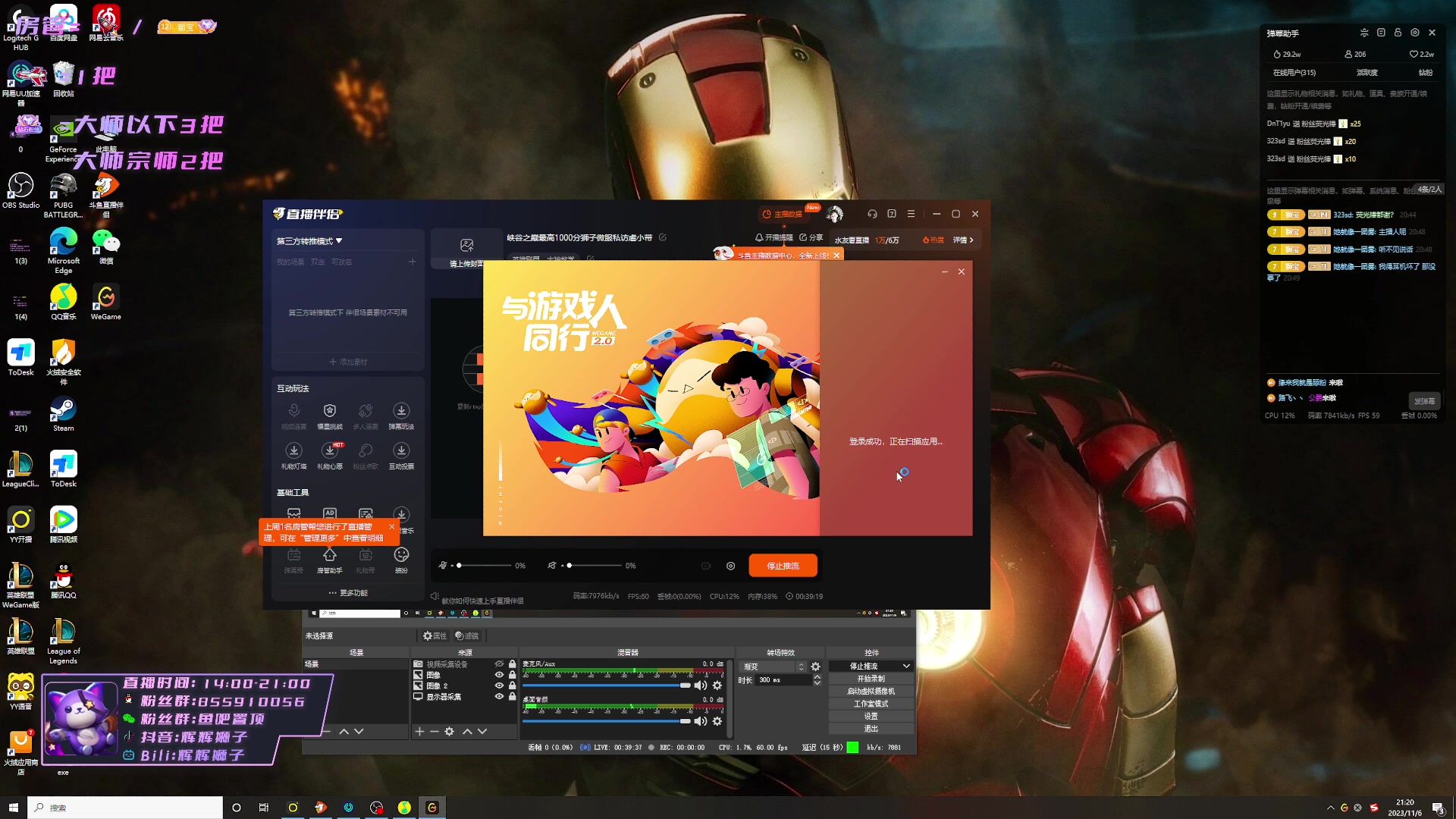The width and height of the screenshot is (1456, 819).
Task: Remove source with minus icon in OBS
Action: [x=435, y=731]
